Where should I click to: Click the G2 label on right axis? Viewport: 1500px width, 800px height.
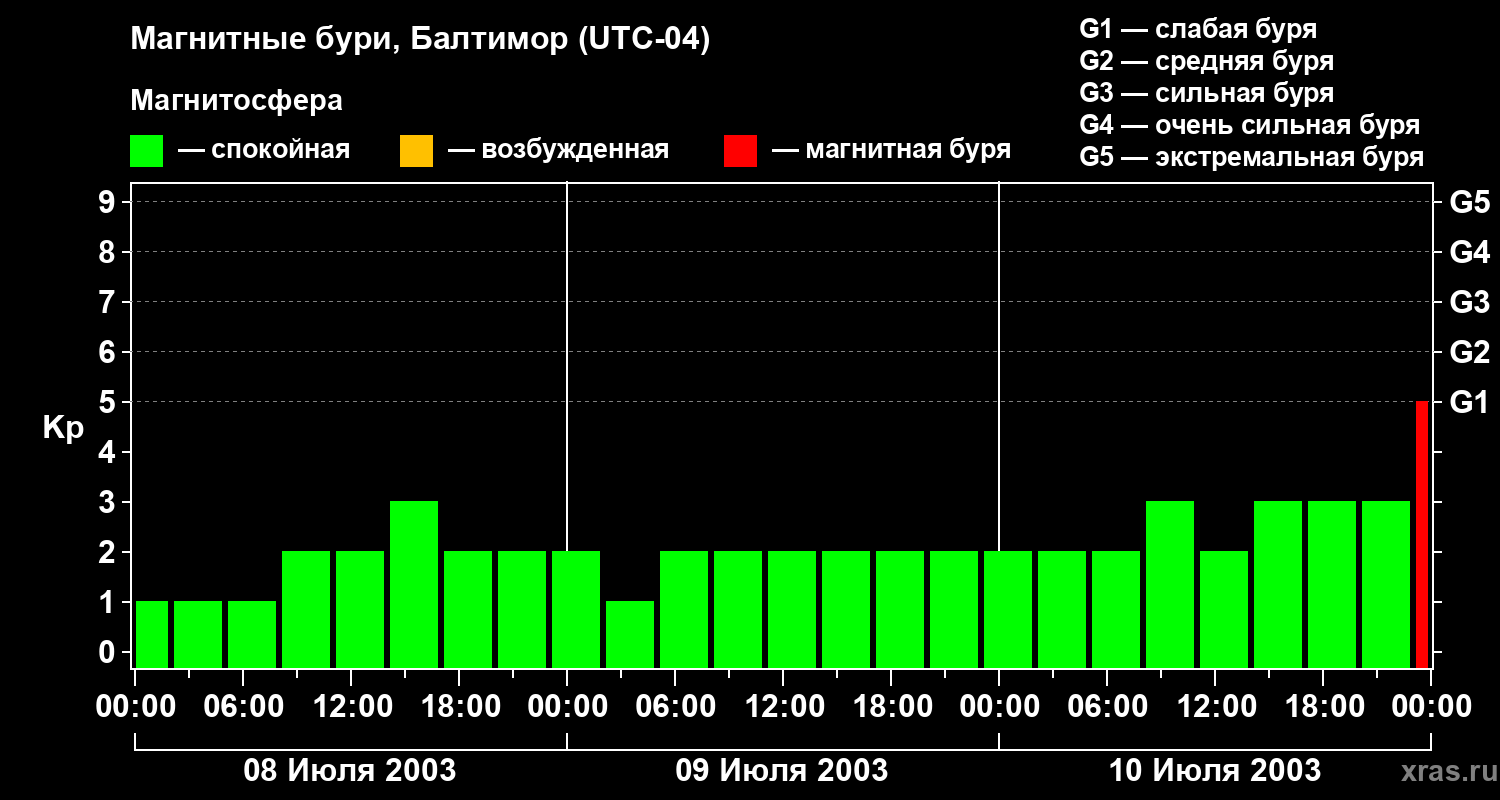[x=1469, y=352]
